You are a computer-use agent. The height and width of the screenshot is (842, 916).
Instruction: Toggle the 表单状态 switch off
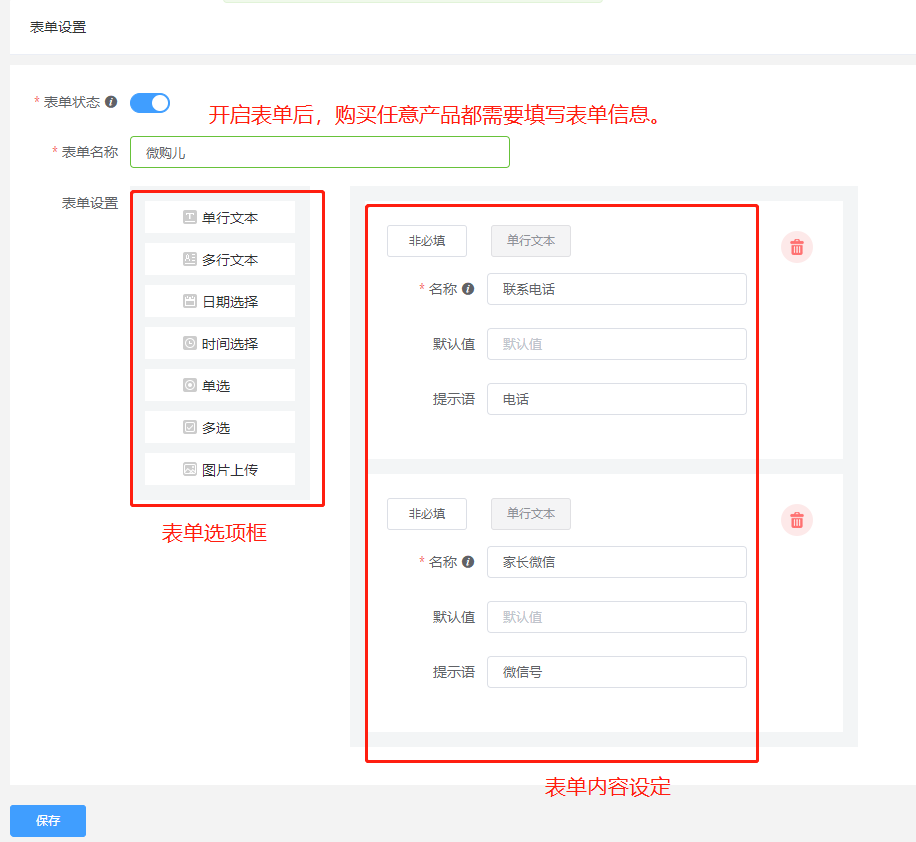click(x=150, y=103)
